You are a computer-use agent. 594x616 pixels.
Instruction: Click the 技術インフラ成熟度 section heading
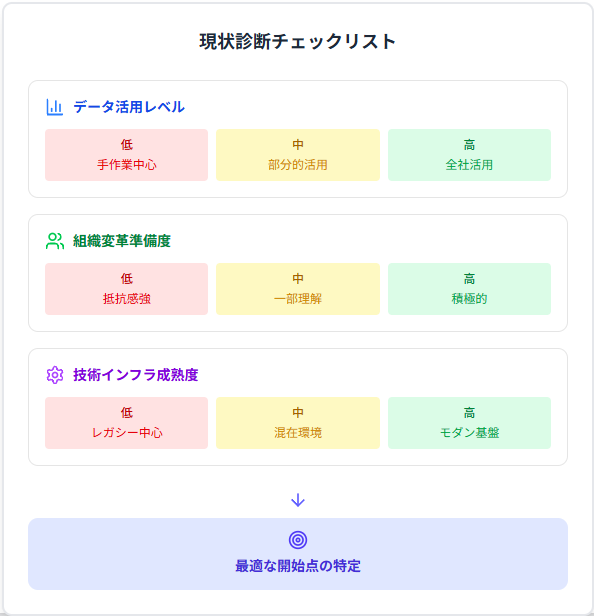pyautogui.click(x=136, y=375)
